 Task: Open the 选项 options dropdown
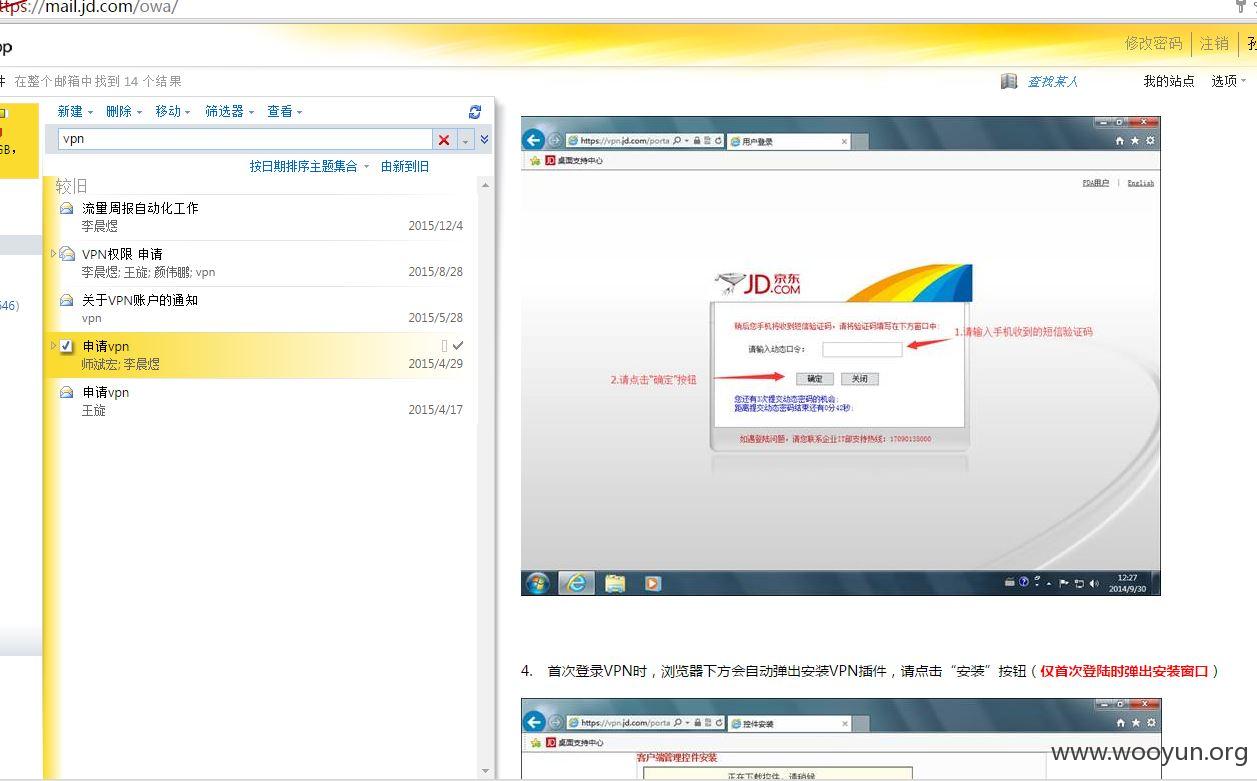click(1229, 82)
